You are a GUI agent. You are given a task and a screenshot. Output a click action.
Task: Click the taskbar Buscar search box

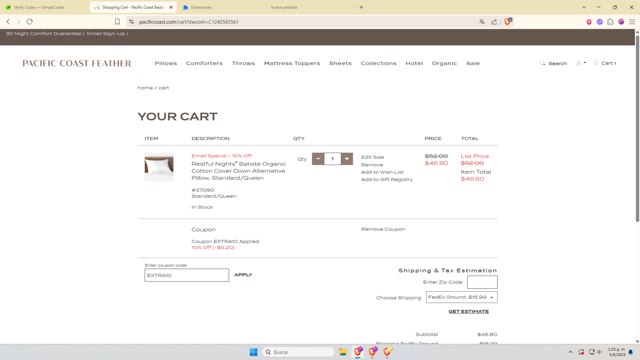point(298,352)
